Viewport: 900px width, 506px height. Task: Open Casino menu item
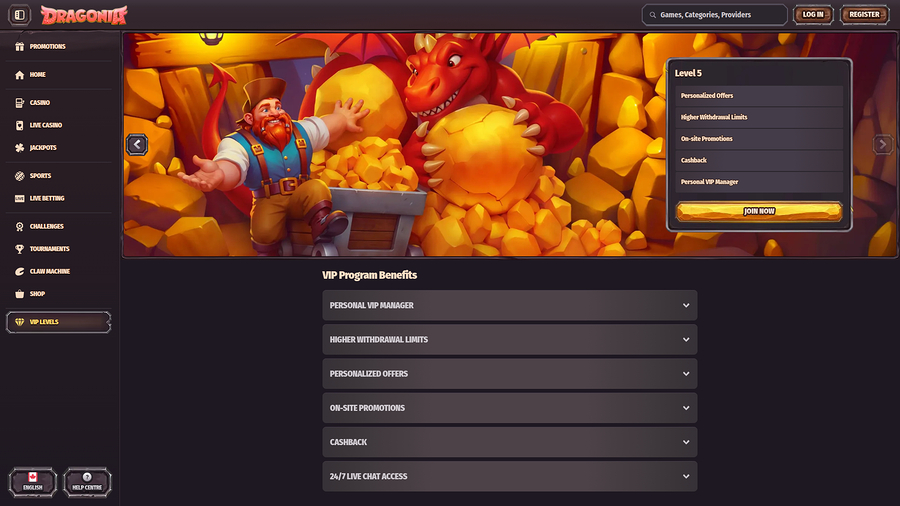tap(59, 103)
